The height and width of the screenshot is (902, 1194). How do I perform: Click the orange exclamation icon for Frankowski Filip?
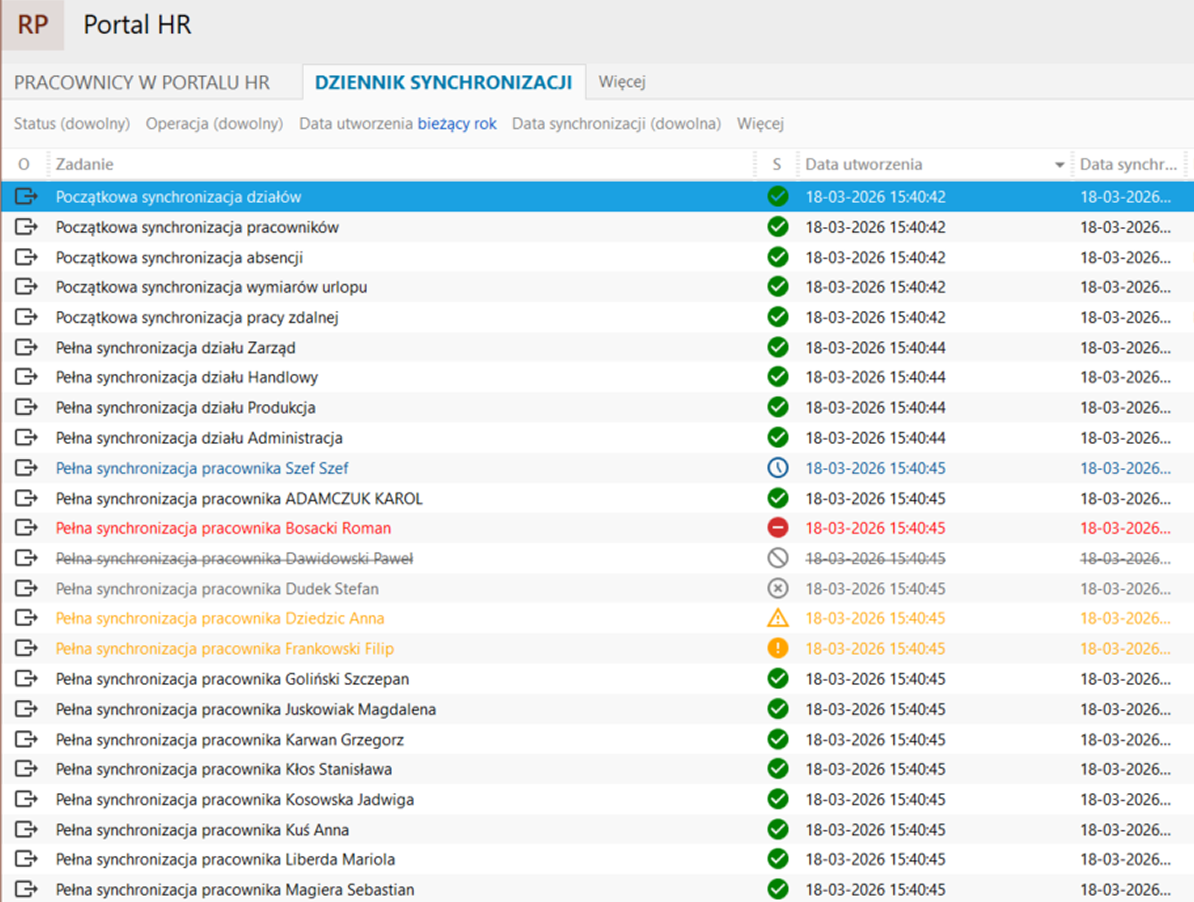pos(777,648)
